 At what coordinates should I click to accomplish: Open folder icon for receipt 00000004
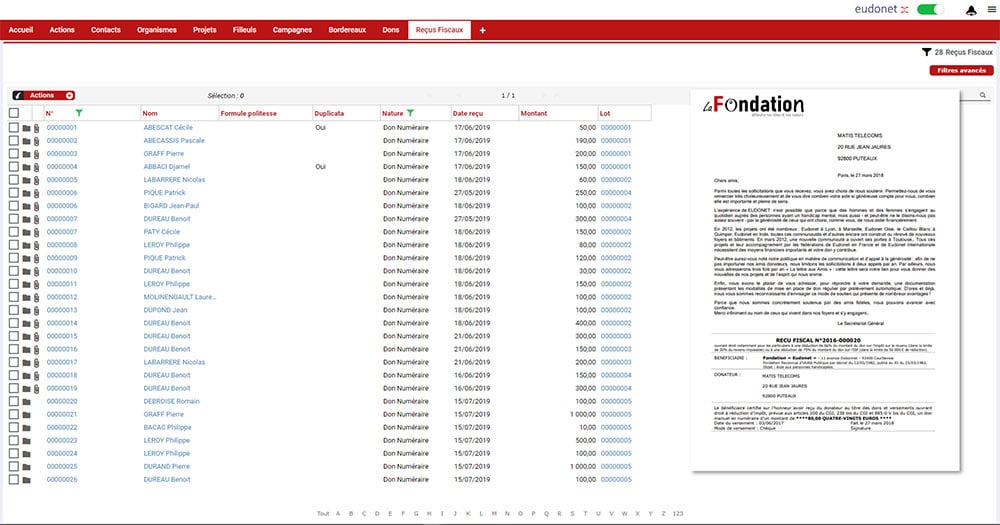[26, 167]
